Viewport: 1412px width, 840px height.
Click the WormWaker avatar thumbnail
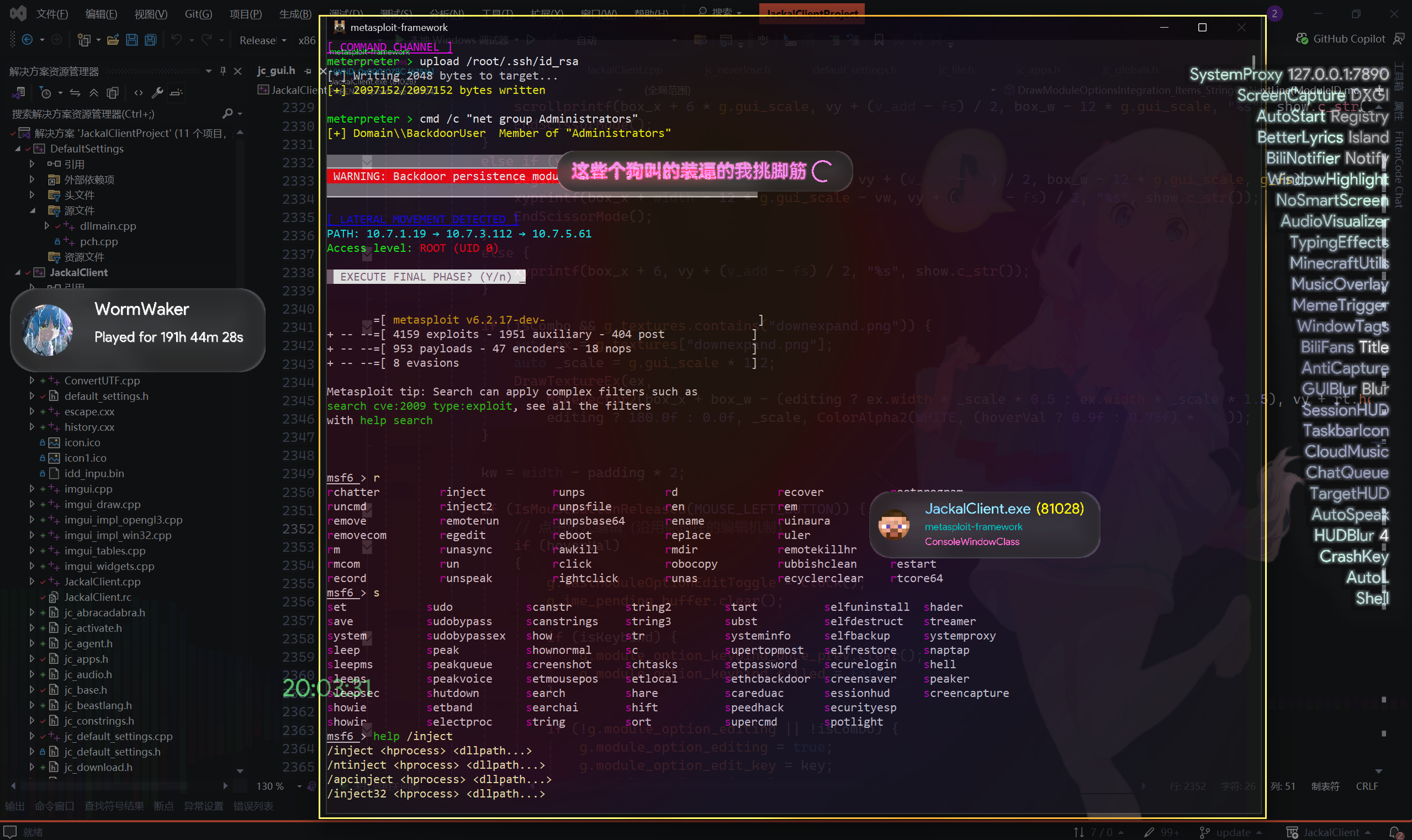(x=47, y=330)
